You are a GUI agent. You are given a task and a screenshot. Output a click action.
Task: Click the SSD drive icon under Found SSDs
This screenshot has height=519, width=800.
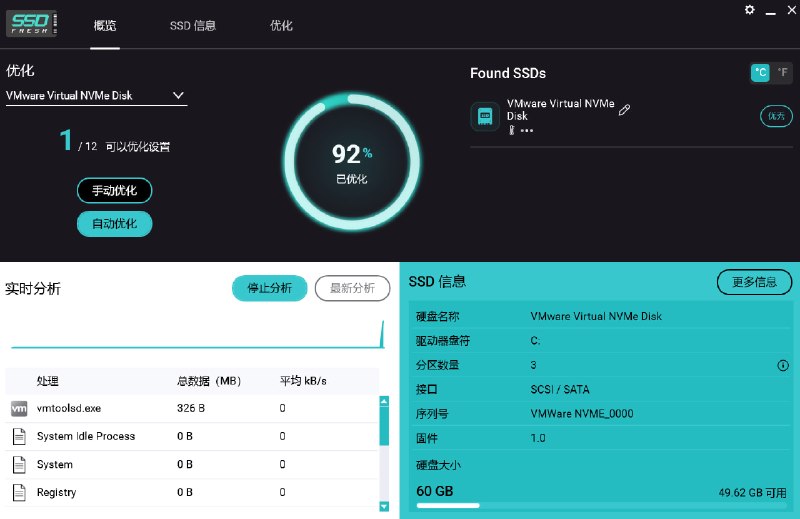[x=485, y=116]
